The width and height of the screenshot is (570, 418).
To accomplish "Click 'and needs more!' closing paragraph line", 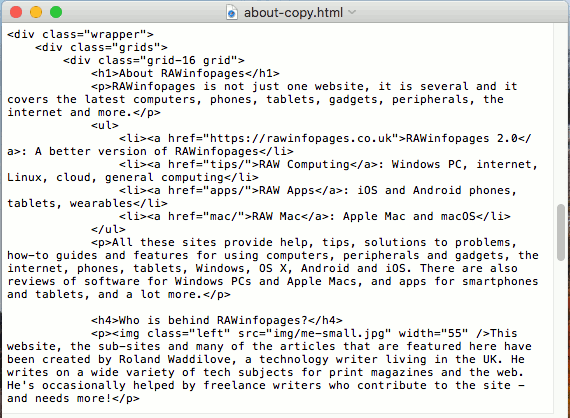I will point(73,398).
